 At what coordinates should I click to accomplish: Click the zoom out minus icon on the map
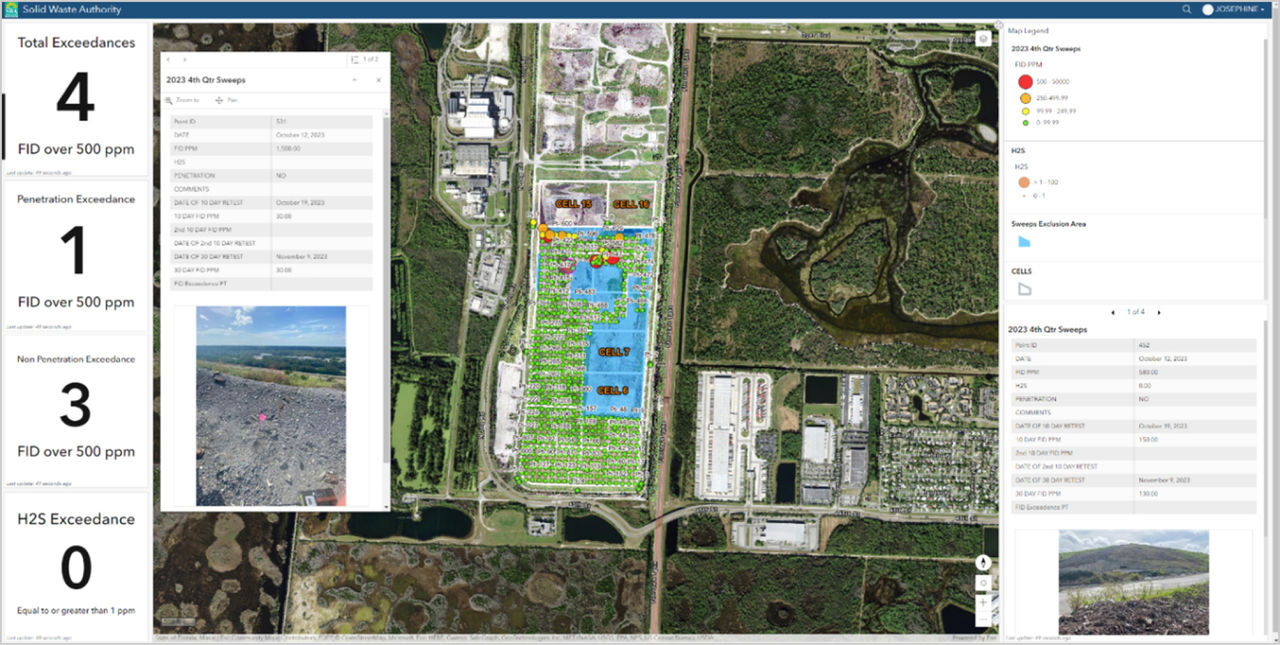[983, 620]
